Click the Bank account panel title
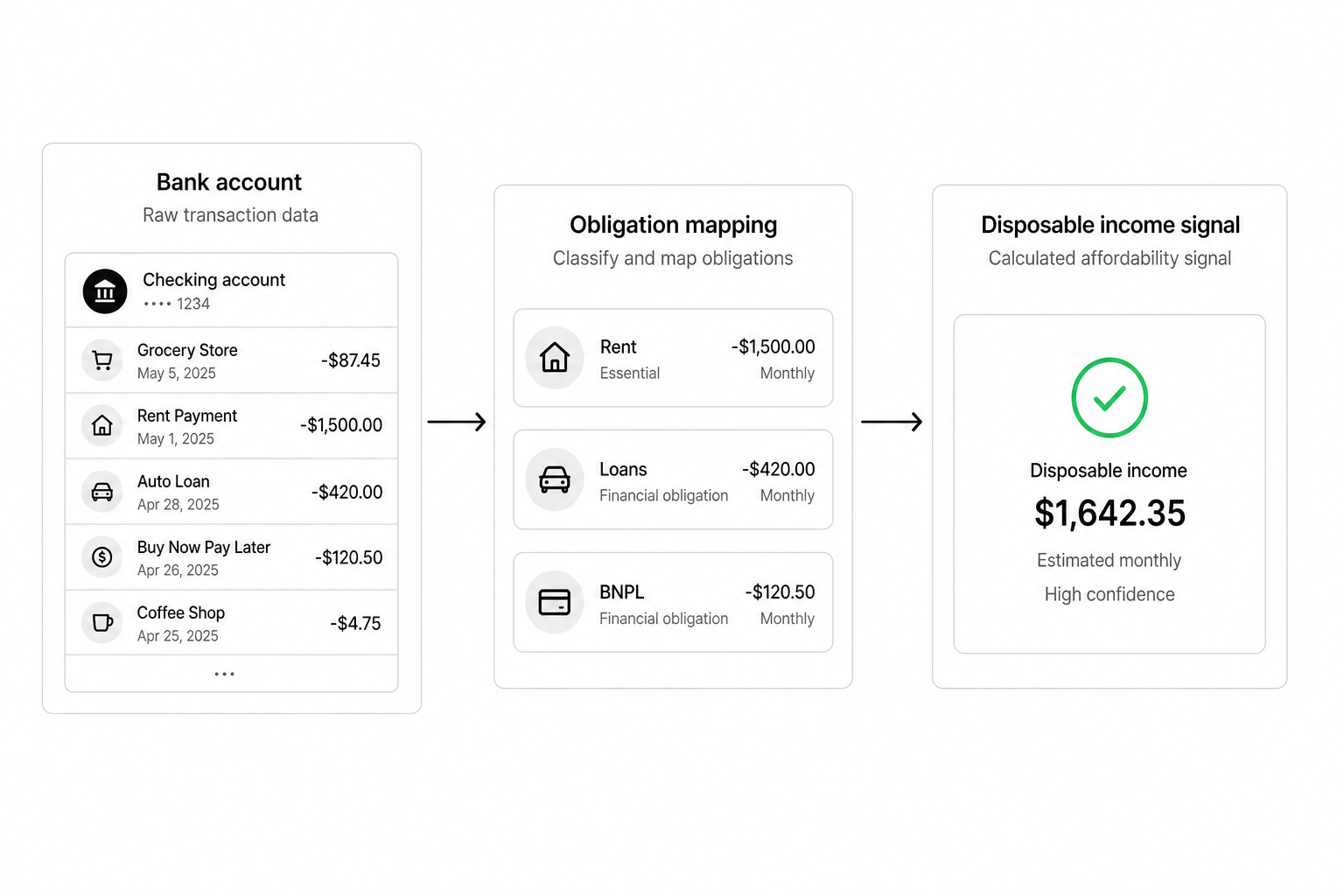The height and width of the screenshot is (896, 1344). pos(229,182)
